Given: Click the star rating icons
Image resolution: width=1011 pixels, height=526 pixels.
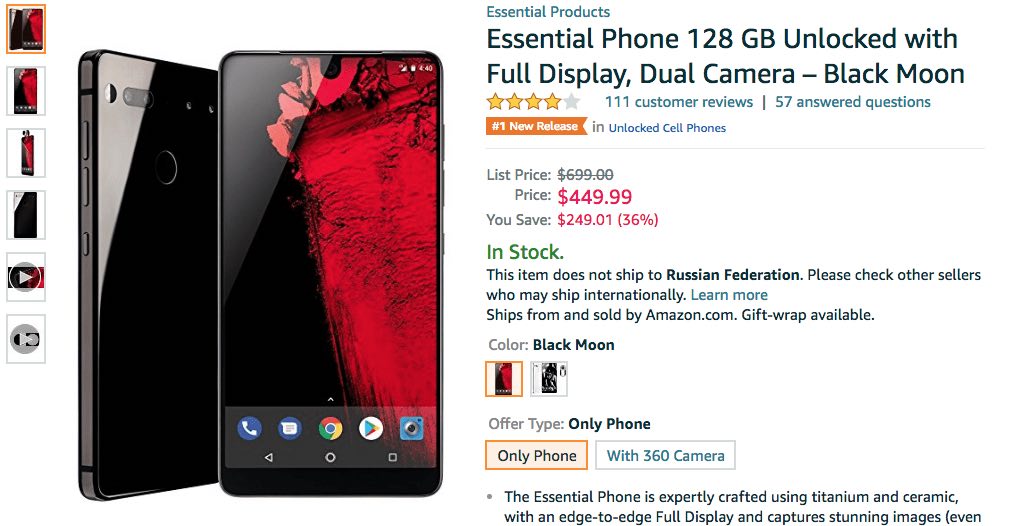Looking at the screenshot, I should [x=533, y=102].
